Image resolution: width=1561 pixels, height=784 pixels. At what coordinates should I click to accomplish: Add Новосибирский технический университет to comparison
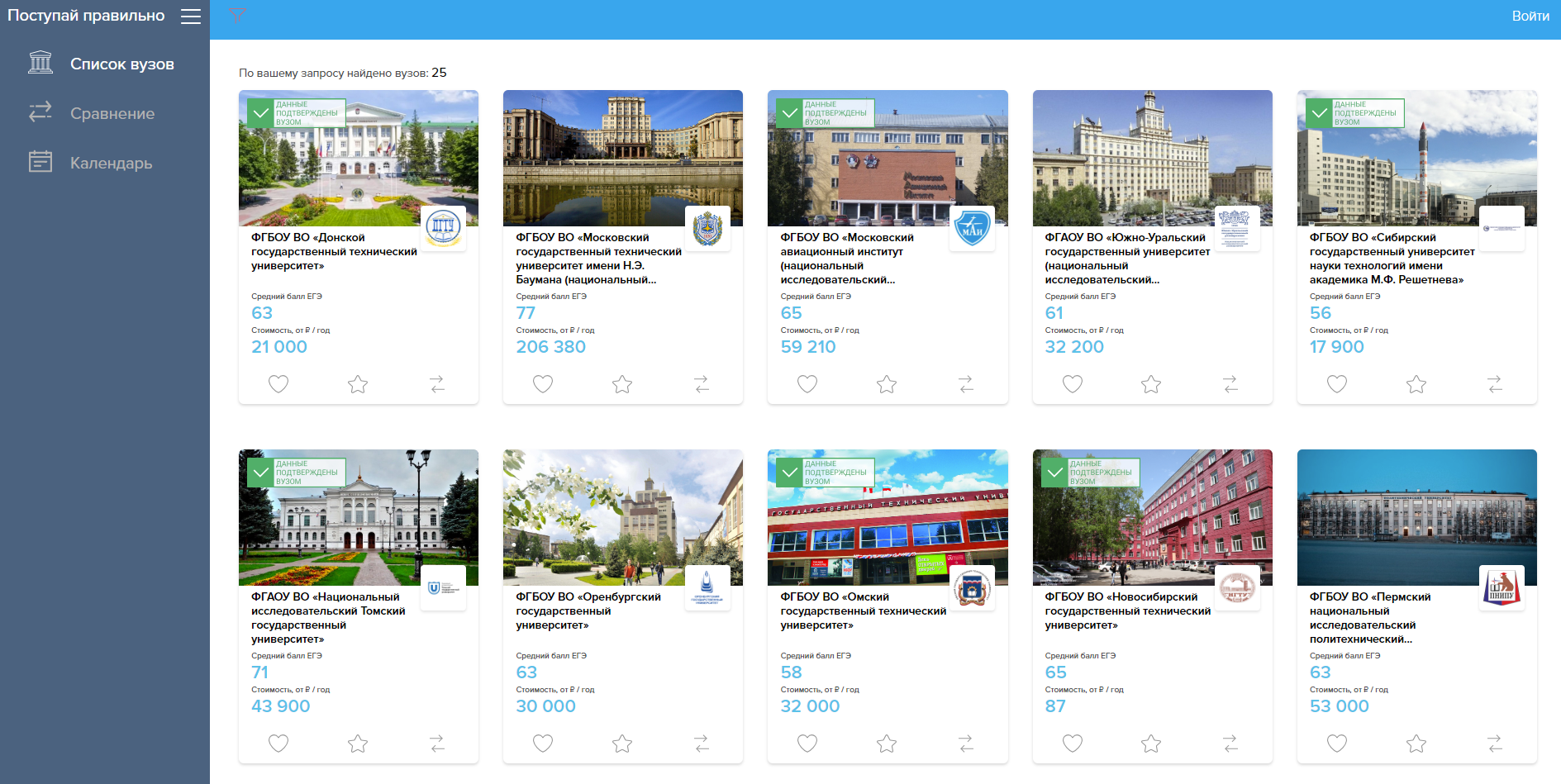pos(1230,744)
